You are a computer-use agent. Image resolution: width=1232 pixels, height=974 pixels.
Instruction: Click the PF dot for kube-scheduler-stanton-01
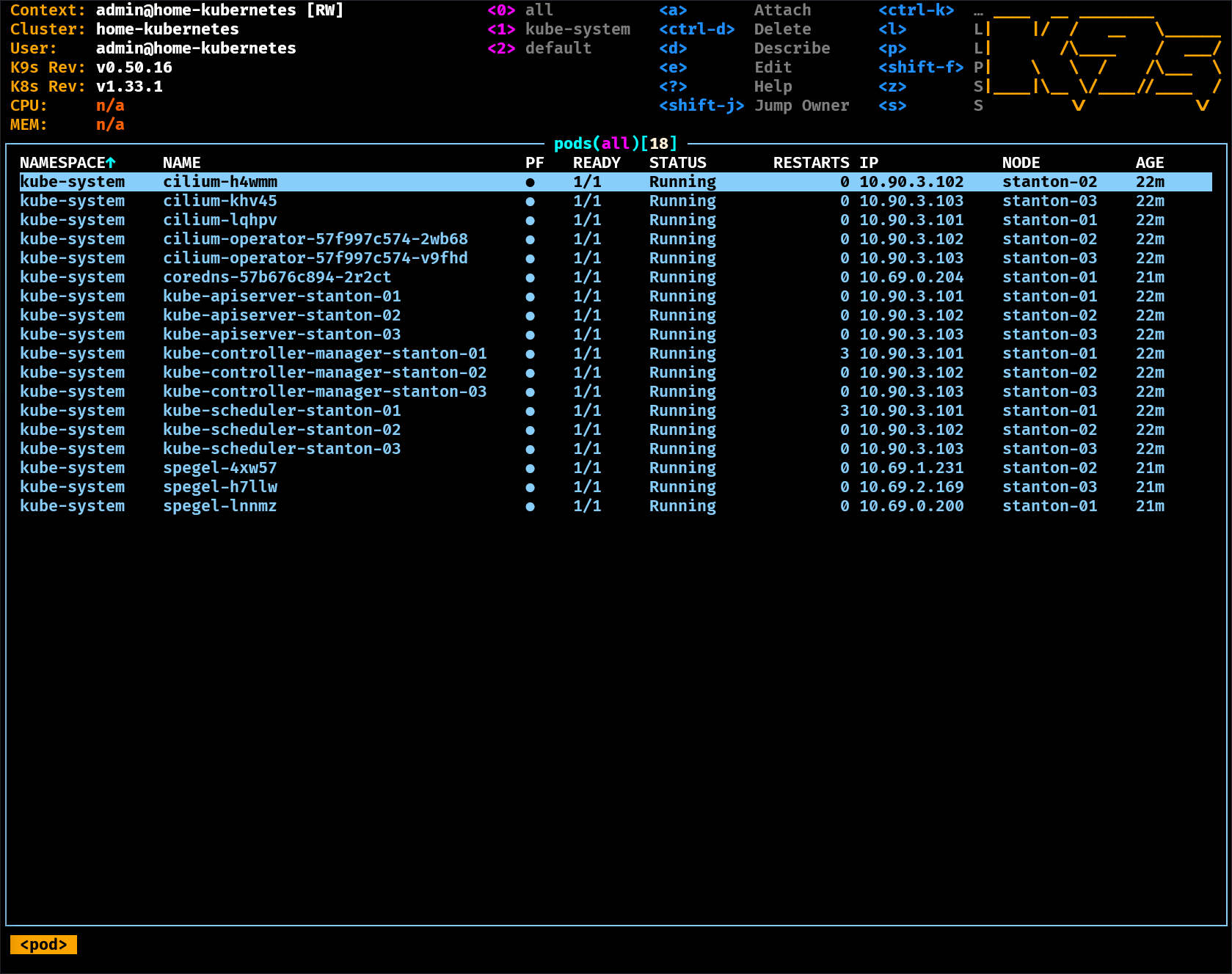pos(530,411)
